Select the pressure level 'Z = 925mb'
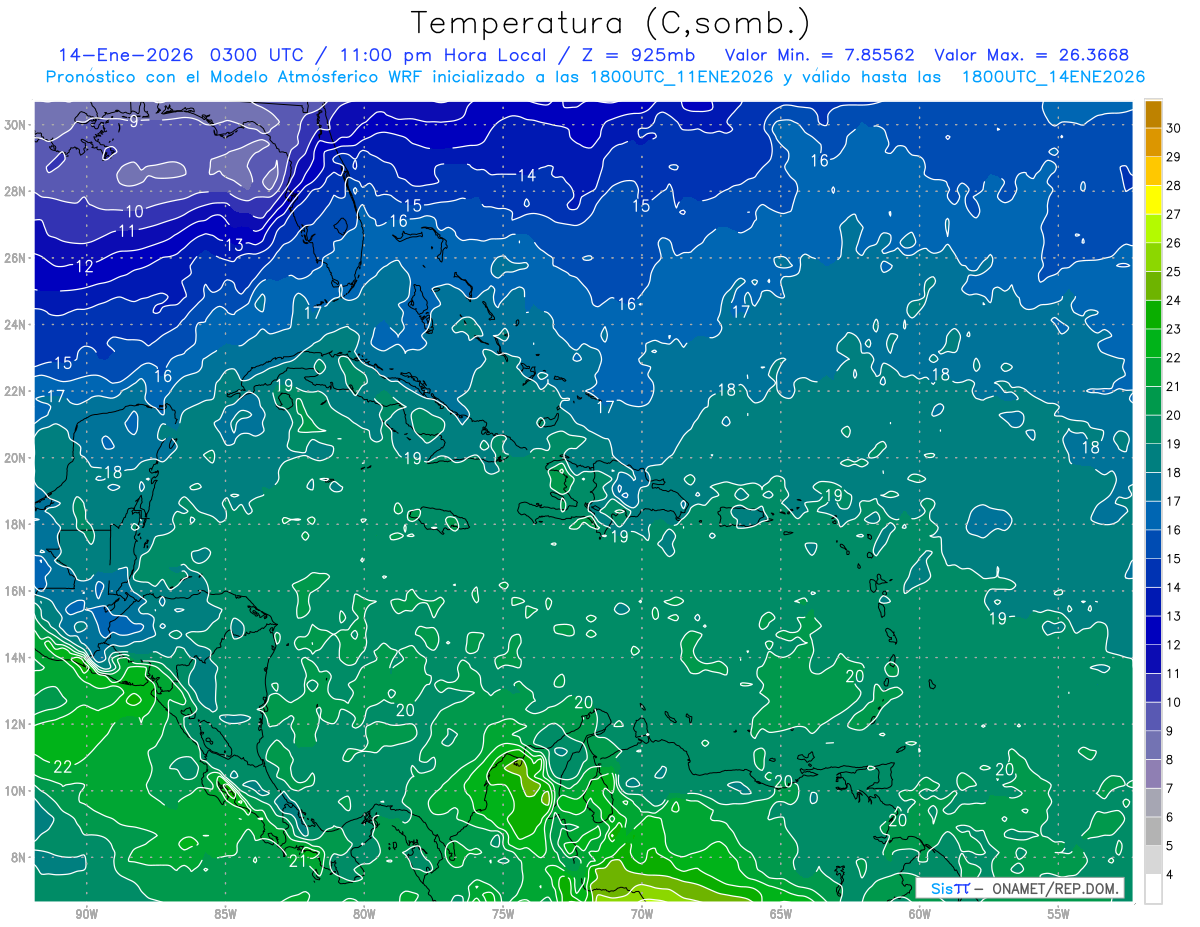This screenshot has width=1200, height=927. [637, 54]
